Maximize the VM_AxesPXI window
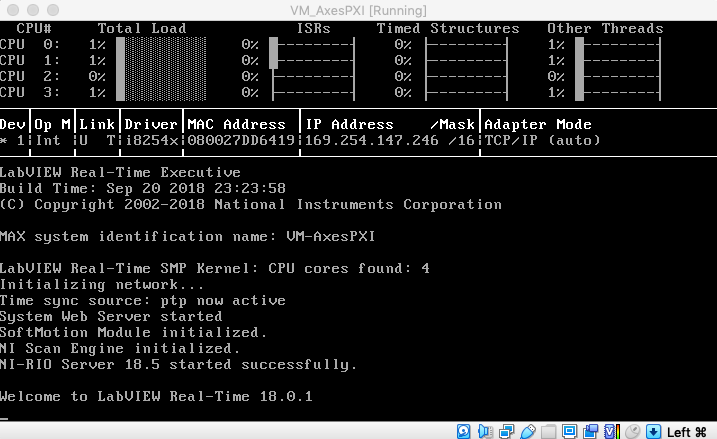 click(x=54, y=10)
